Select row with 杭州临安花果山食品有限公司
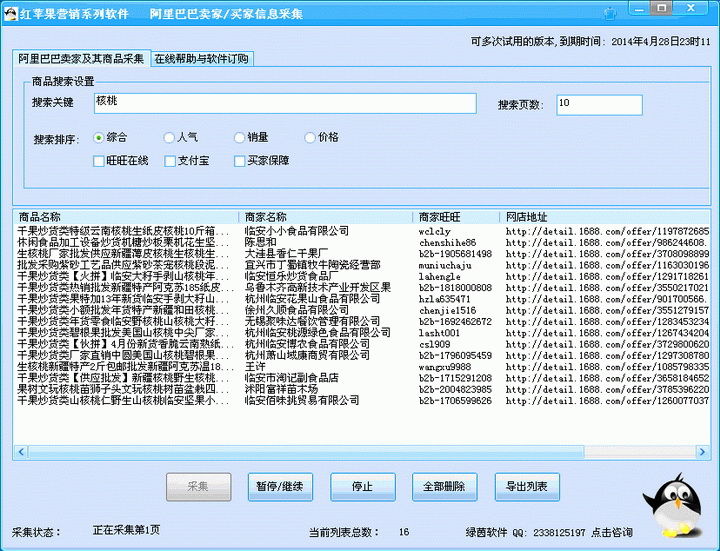The width and height of the screenshot is (720, 551). (x=363, y=299)
